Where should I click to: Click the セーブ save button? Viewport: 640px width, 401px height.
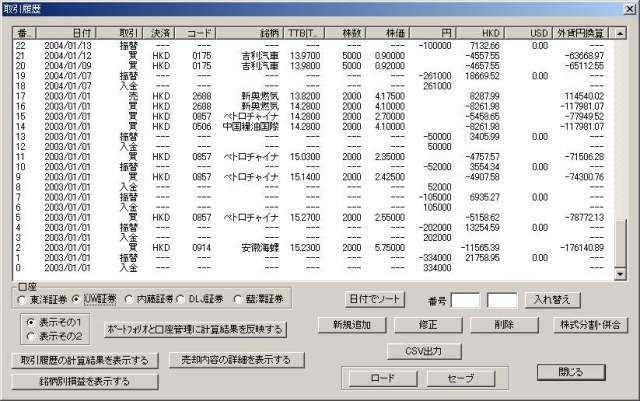pos(460,378)
